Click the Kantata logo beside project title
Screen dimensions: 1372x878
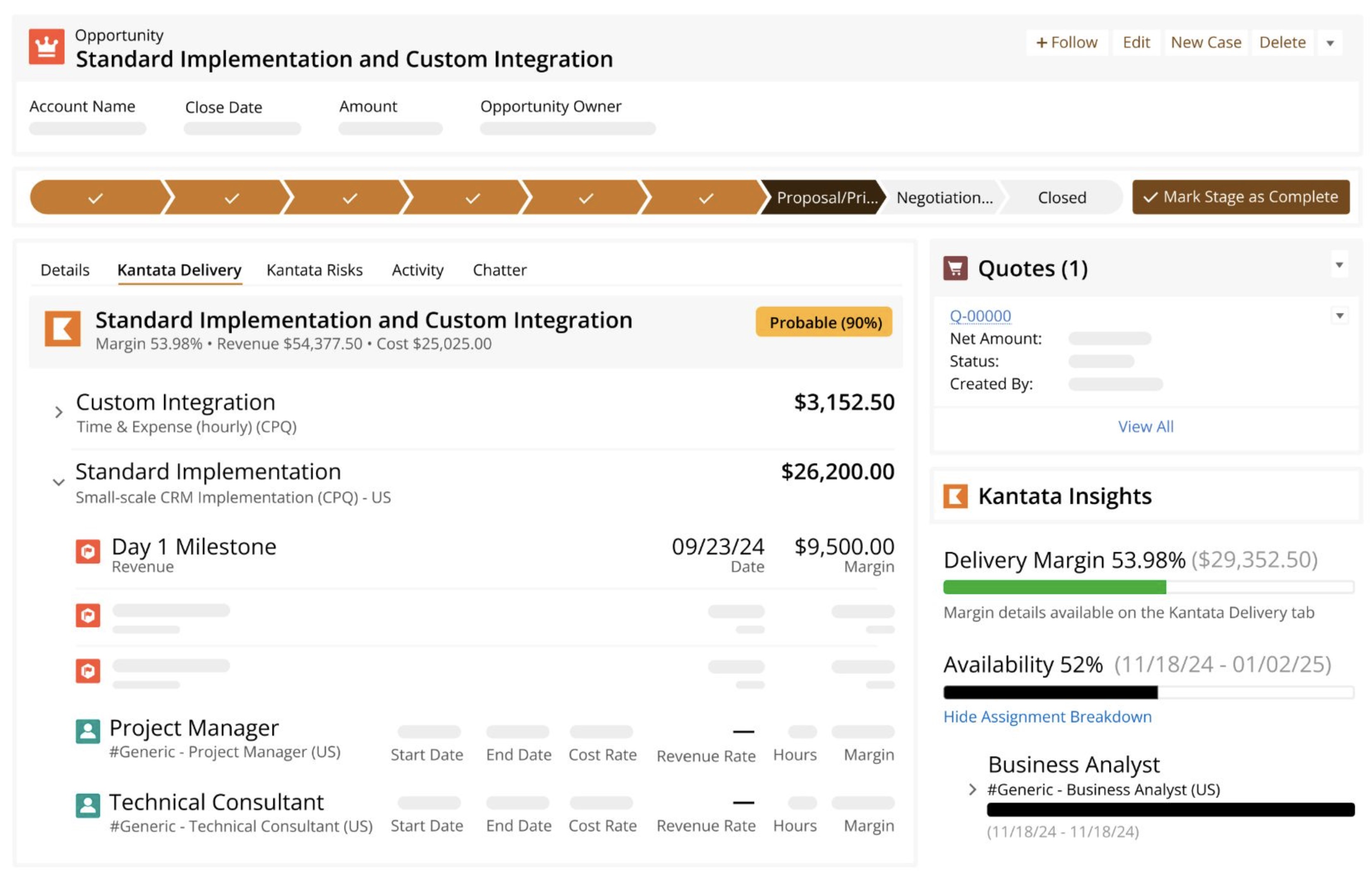pyautogui.click(x=63, y=329)
